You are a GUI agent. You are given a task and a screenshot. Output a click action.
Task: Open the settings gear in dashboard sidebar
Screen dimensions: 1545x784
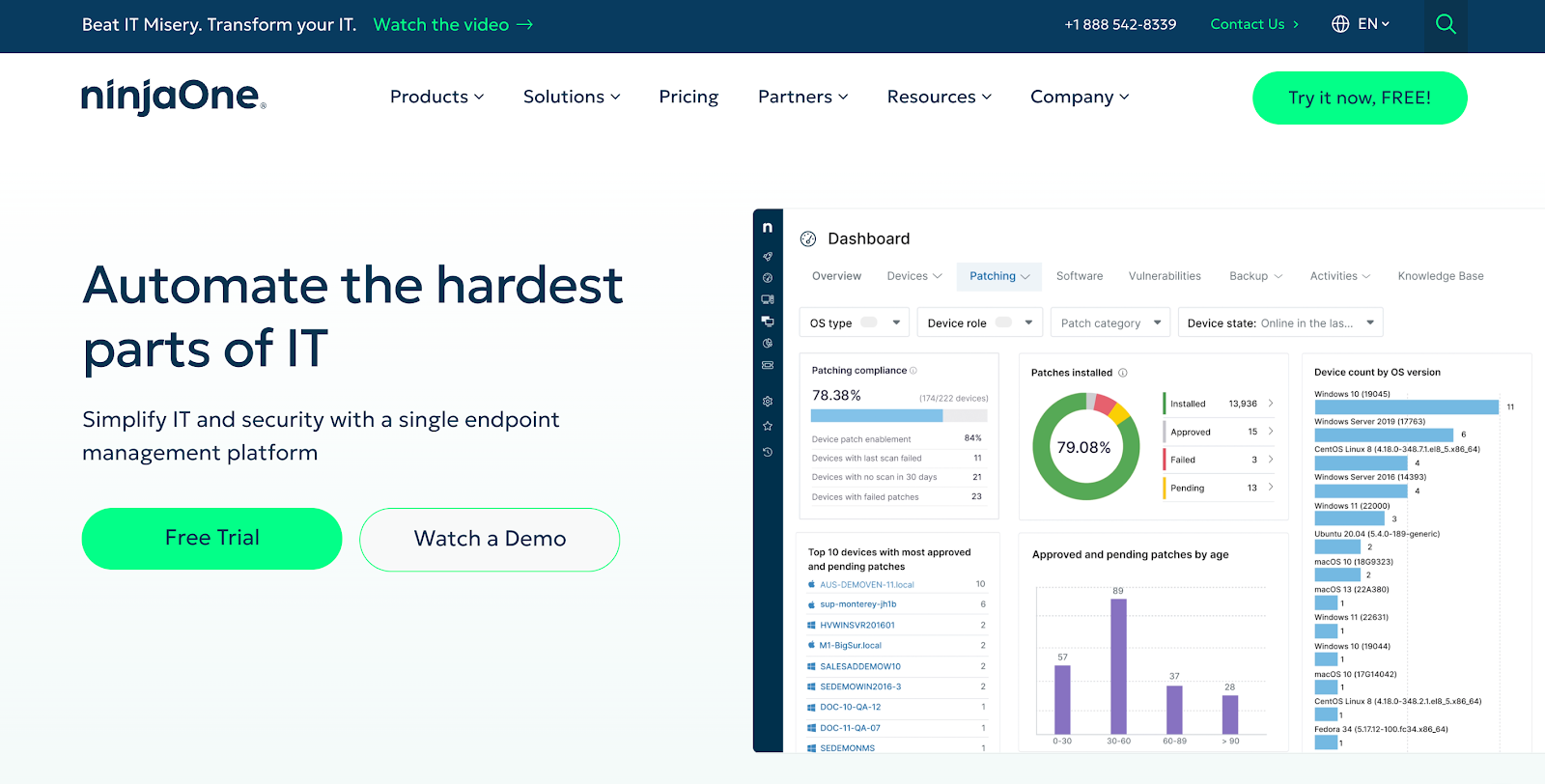768,402
